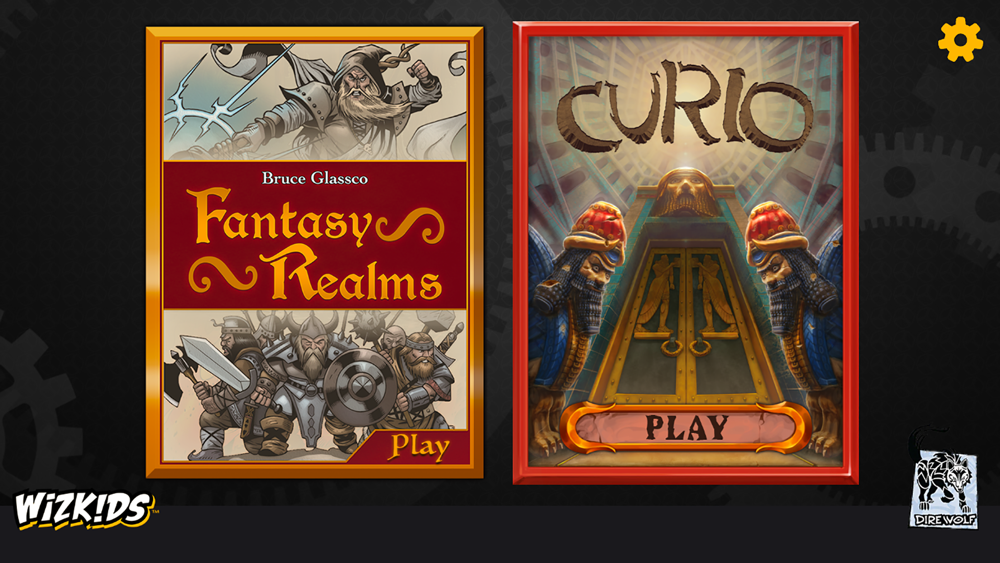
Task: Click the wizard artwork on Fantasy Realms
Action: coord(315,101)
